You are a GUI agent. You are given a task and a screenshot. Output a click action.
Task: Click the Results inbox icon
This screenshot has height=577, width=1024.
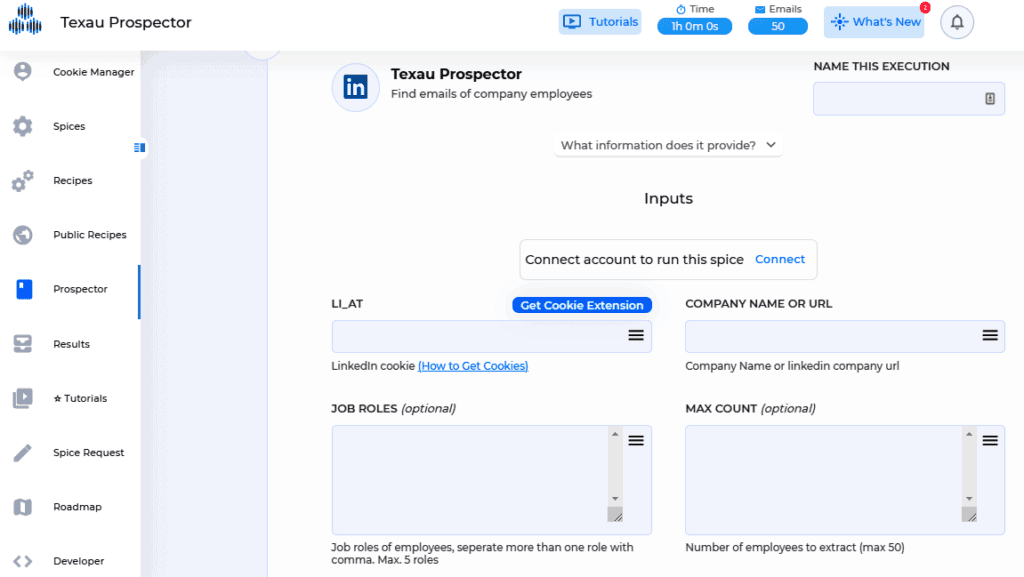point(23,344)
